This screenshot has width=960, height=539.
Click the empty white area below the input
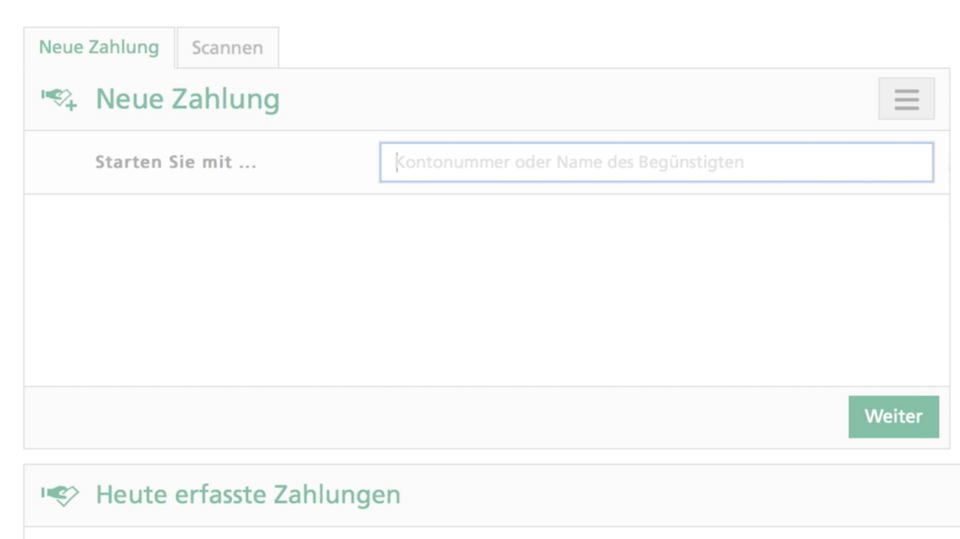click(x=487, y=290)
